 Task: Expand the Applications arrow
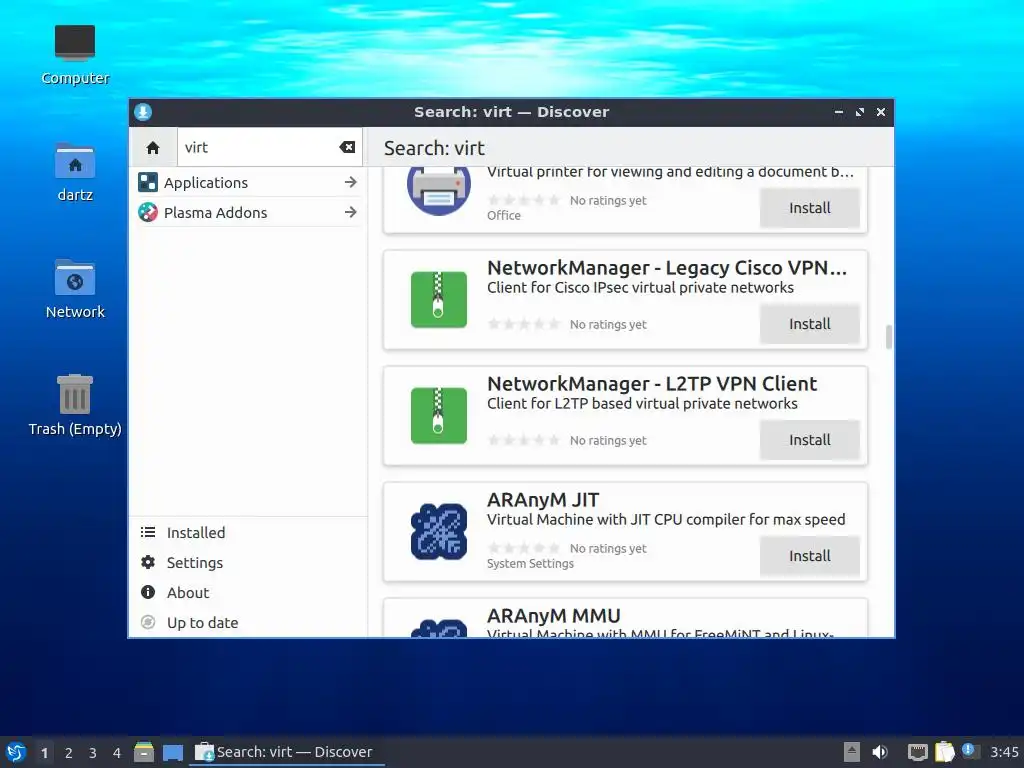point(351,182)
